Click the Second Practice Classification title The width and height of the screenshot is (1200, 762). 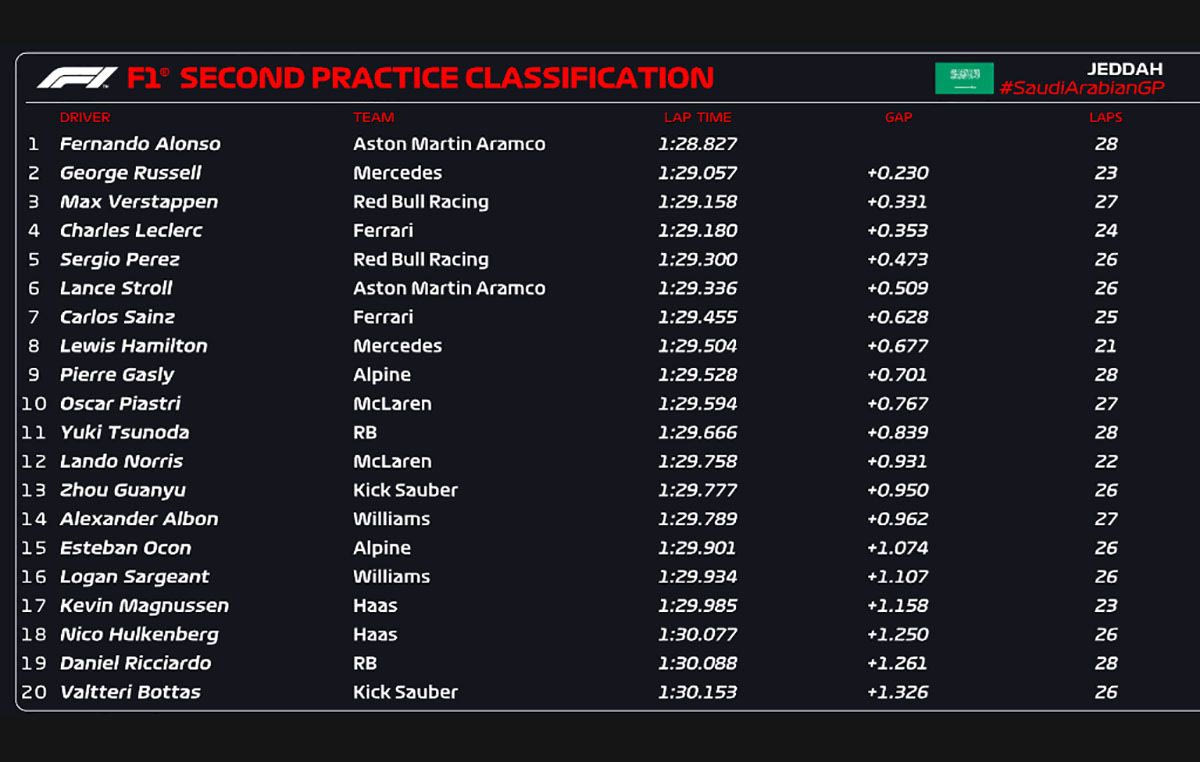(446, 78)
